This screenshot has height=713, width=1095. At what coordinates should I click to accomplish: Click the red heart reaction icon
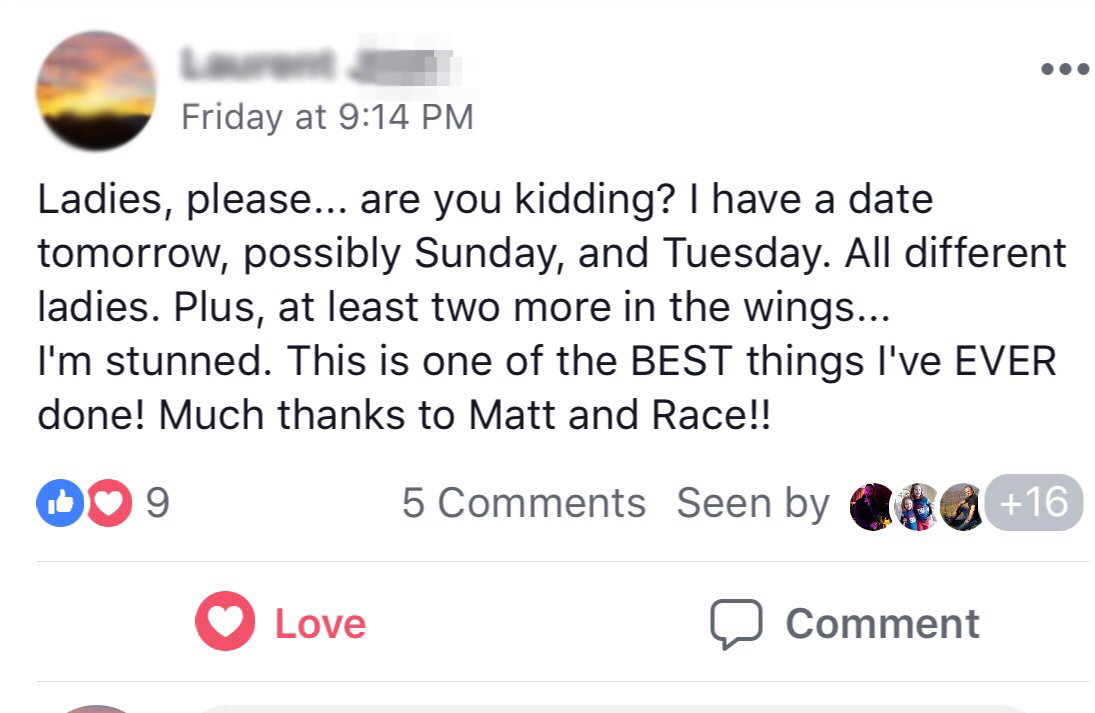tap(108, 503)
